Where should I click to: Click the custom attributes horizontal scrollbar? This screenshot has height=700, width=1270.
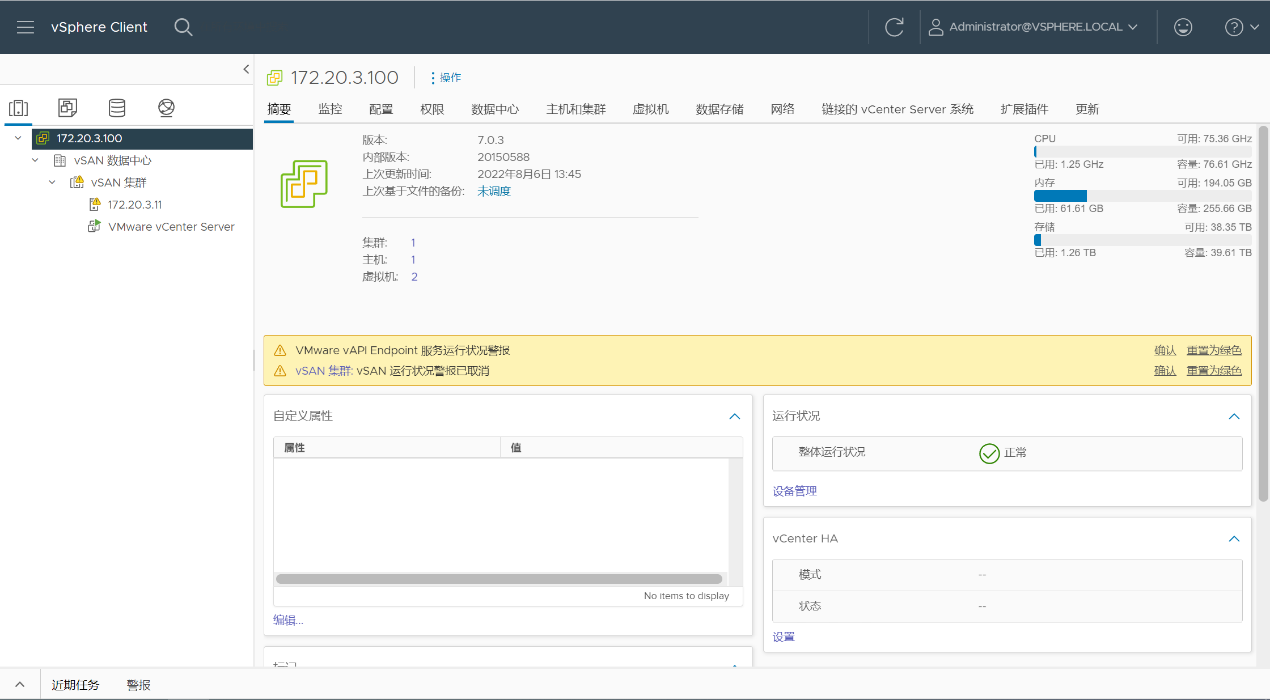click(x=499, y=579)
